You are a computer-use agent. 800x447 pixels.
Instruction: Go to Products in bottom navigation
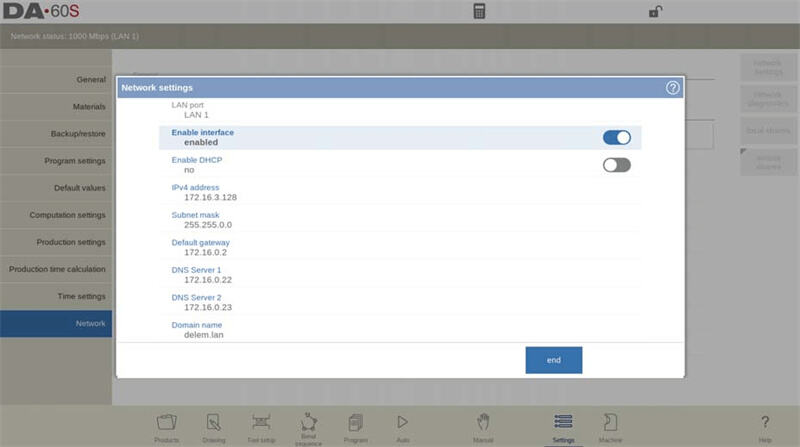pos(167,427)
